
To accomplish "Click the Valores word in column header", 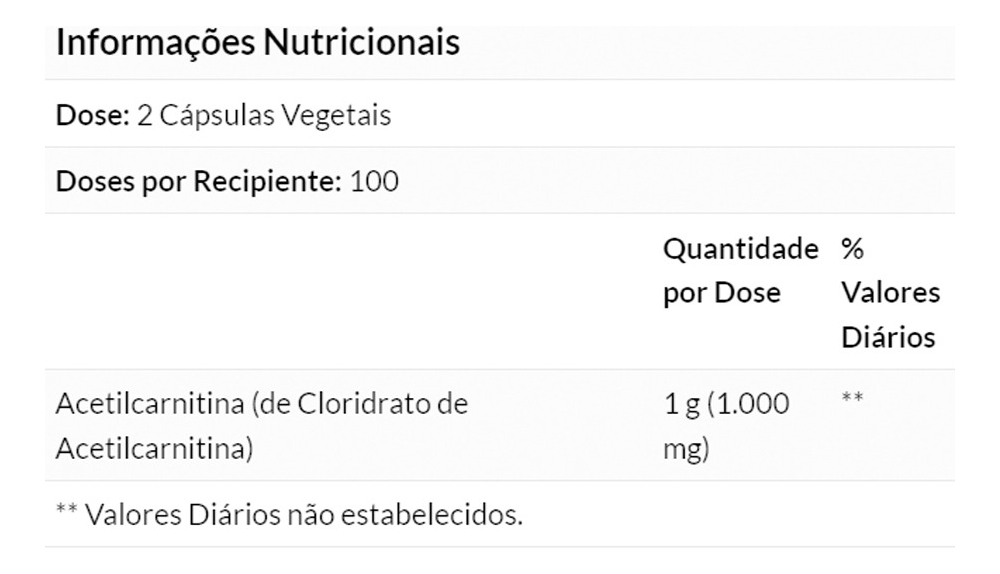I will click(890, 293).
